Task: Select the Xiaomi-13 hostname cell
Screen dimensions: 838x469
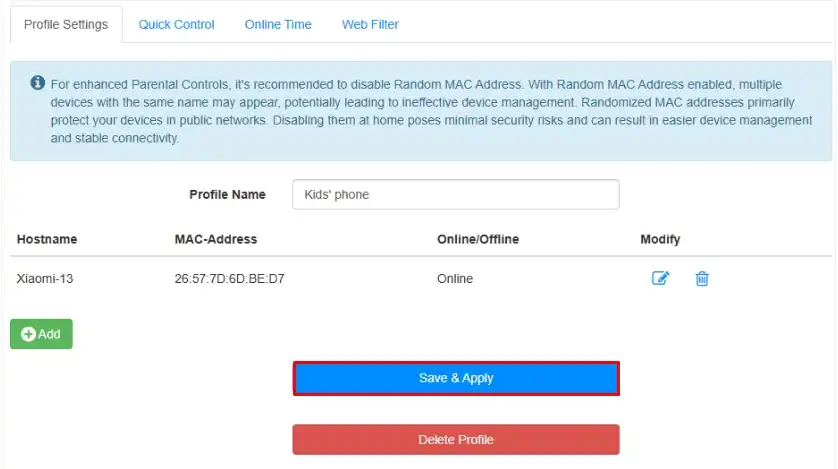Action: click(x=45, y=278)
